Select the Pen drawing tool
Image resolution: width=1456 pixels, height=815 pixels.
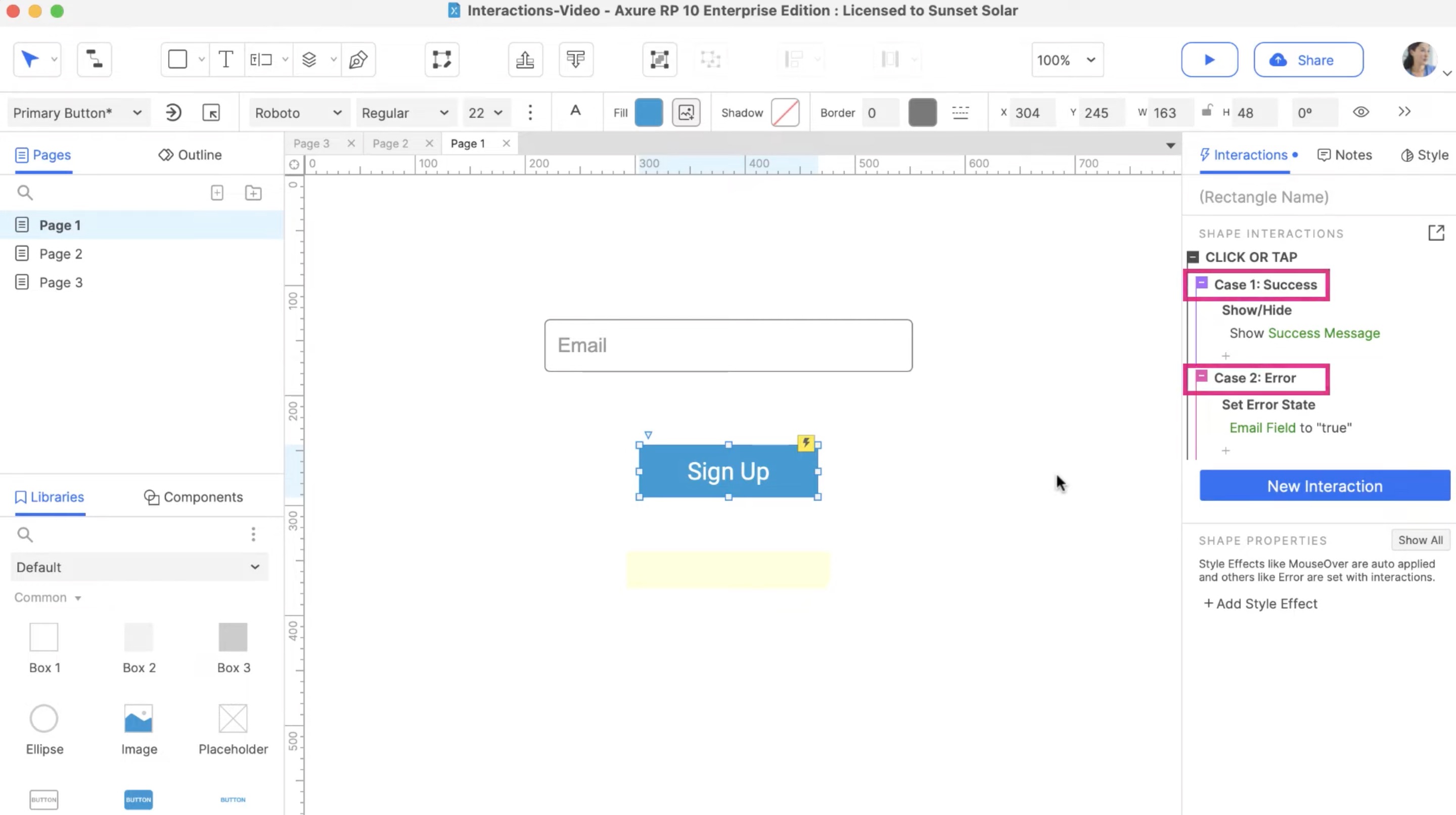click(x=358, y=59)
